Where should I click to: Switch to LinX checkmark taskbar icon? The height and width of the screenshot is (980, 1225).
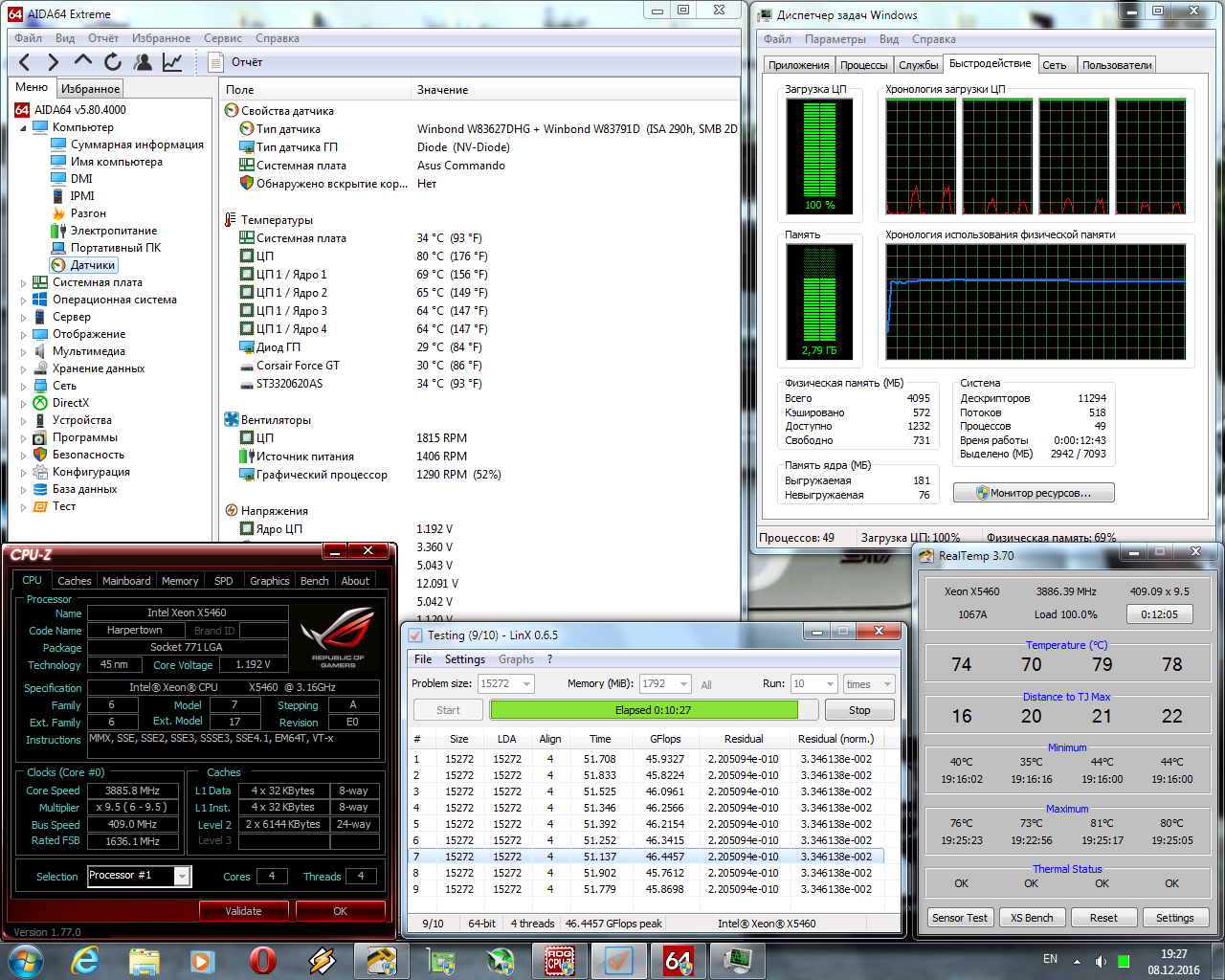click(618, 960)
